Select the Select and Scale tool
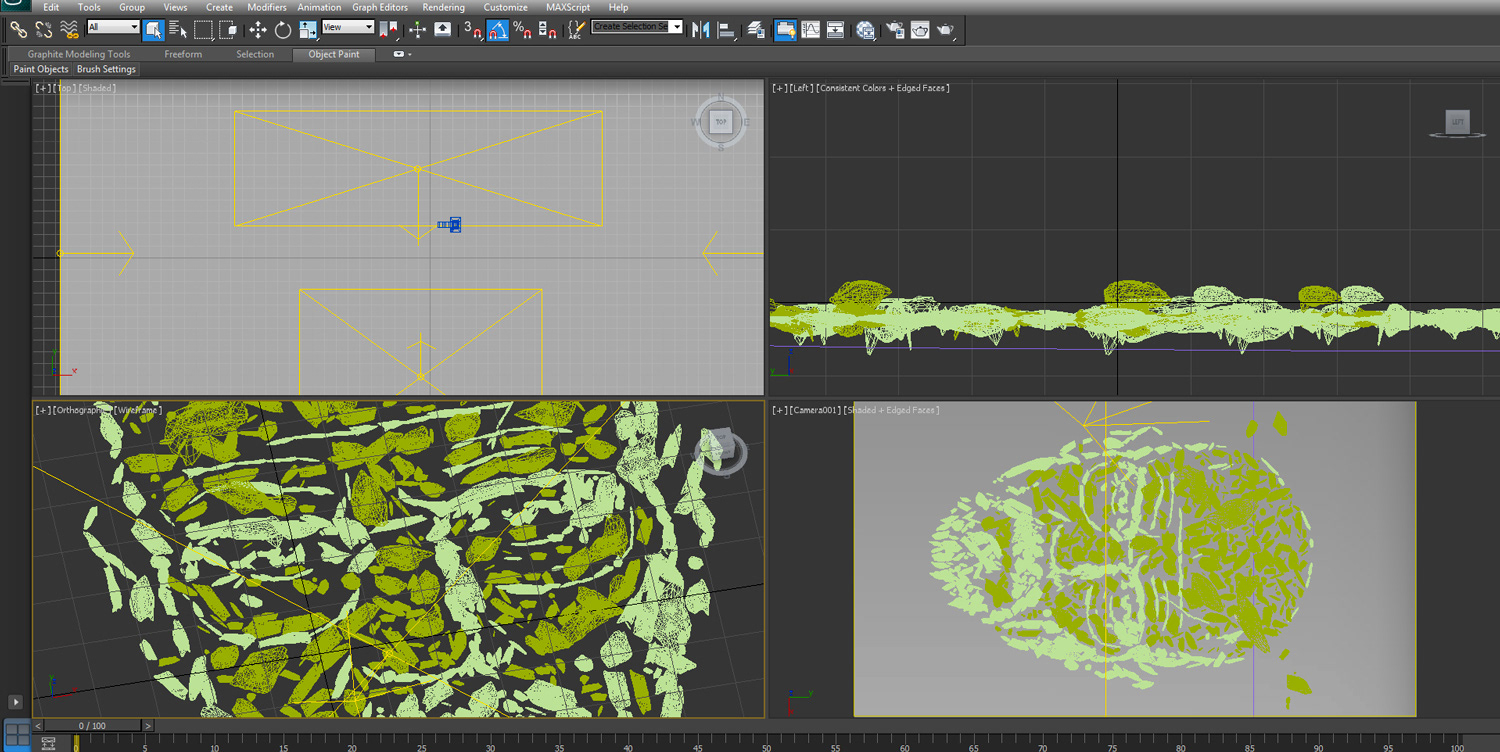Screen dimensions: 1500x752 point(308,30)
